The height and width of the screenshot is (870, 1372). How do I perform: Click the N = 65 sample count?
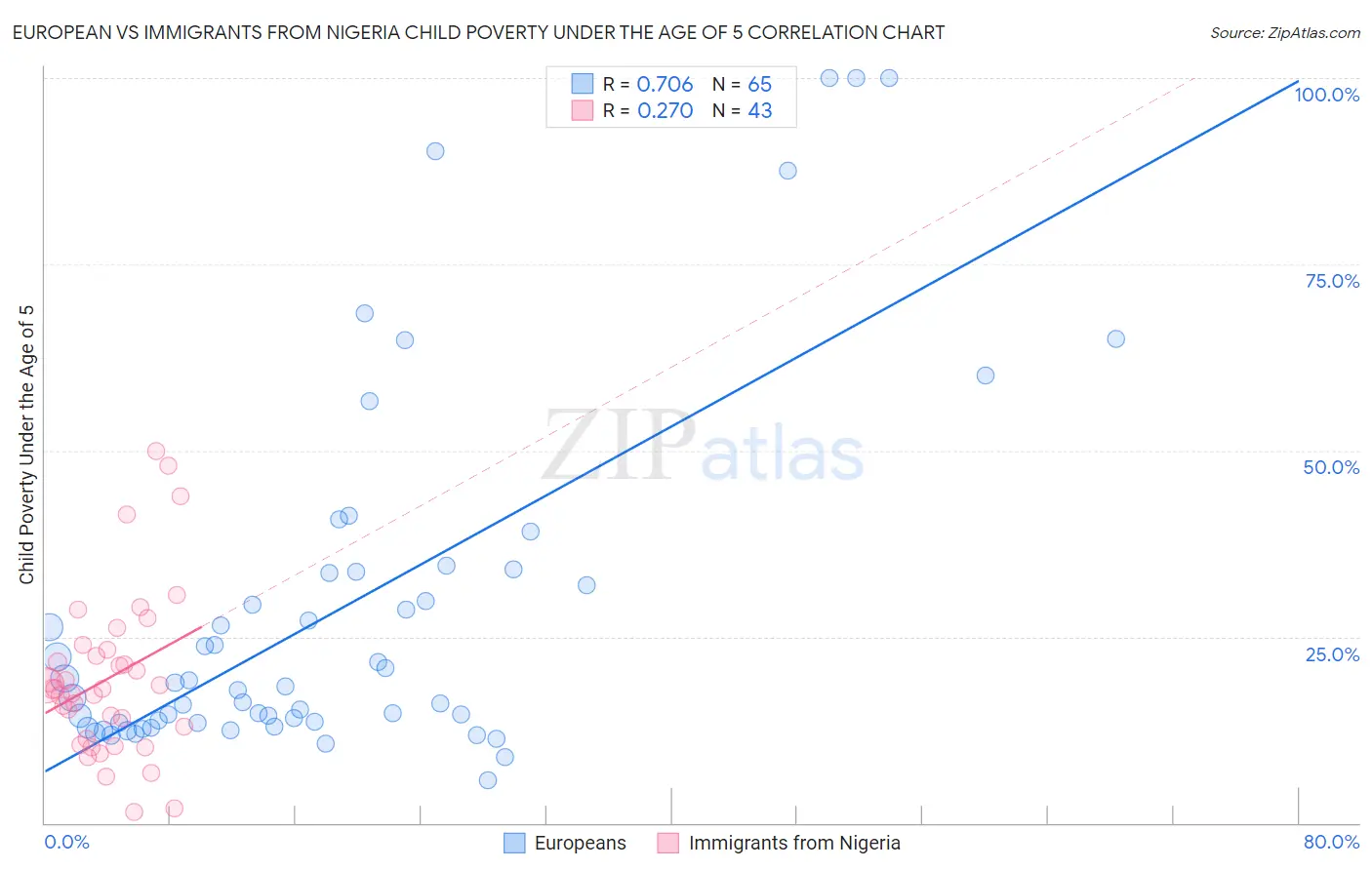pyautogui.click(x=742, y=84)
